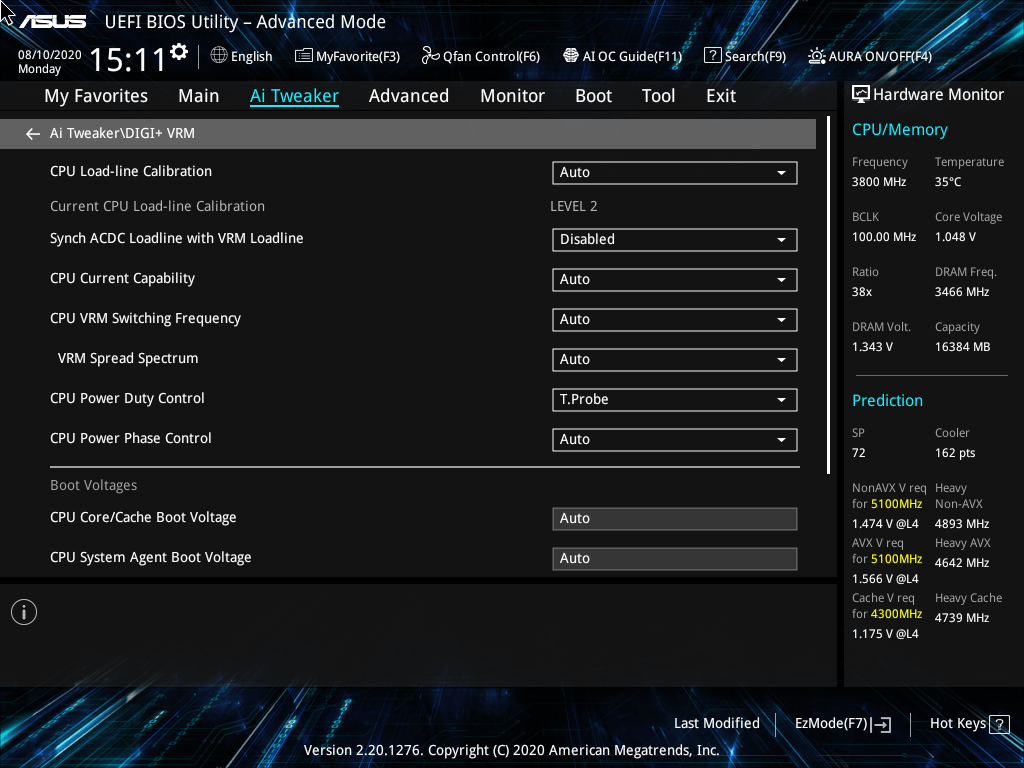Open Qfan Control
The image size is (1024, 768).
[480, 56]
